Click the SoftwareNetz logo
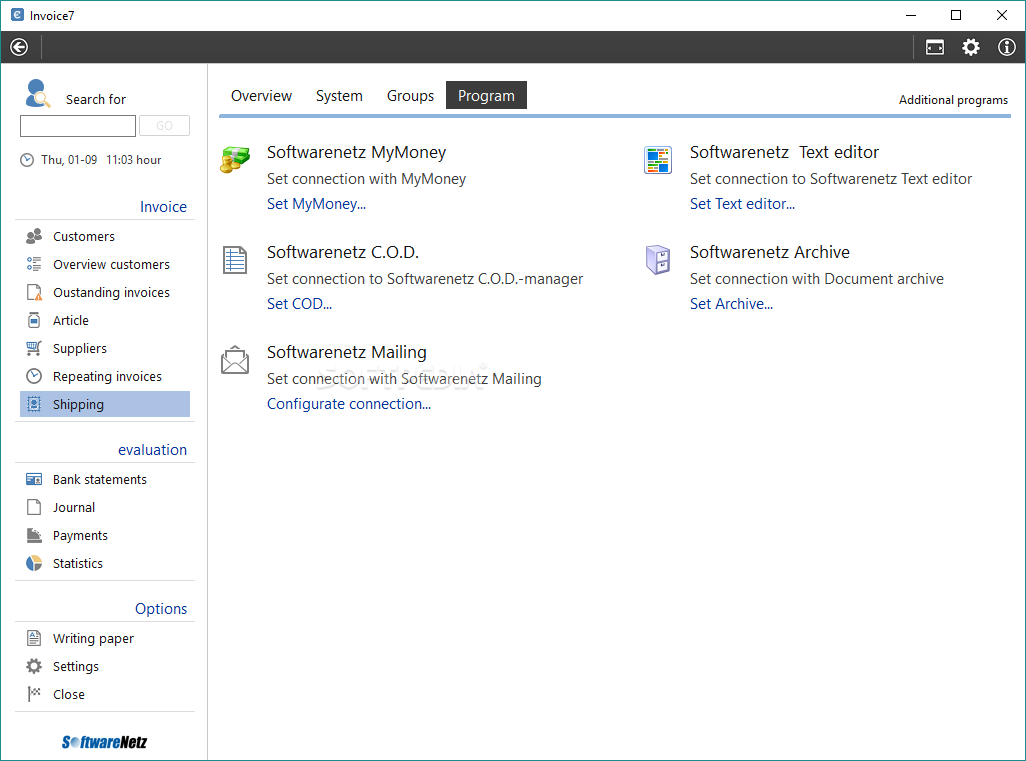 tap(104, 741)
